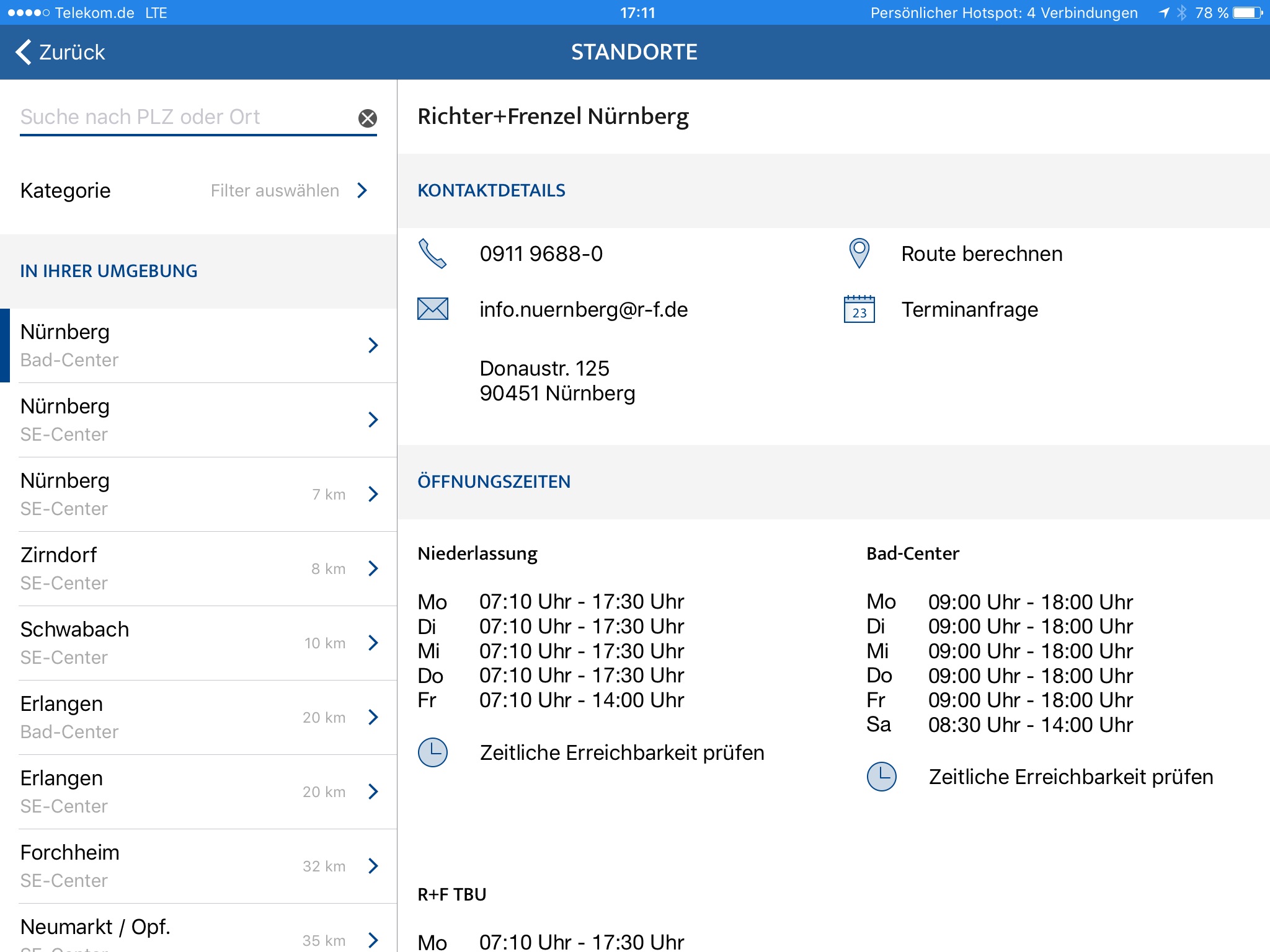This screenshot has height=952, width=1270.
Task: Tap Persönlicher Hotspot status text
Action: 1004,12
